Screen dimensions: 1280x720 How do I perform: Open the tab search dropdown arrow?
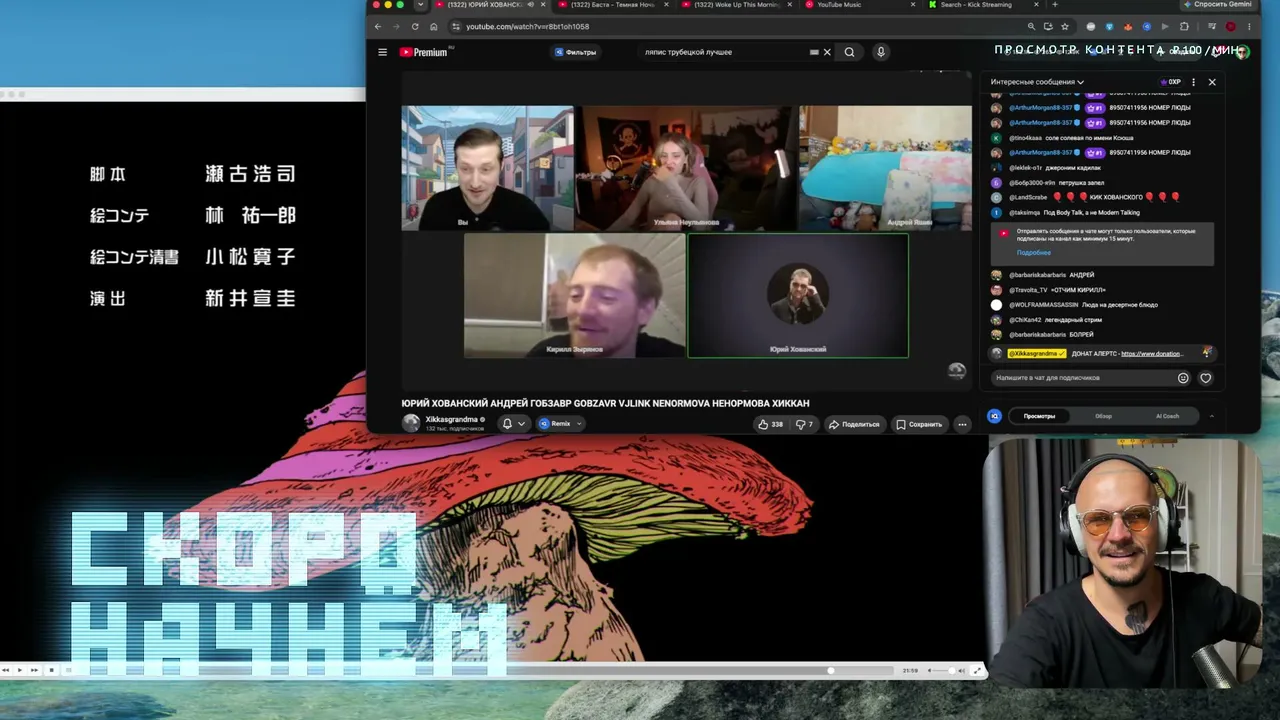pos(421,5)
